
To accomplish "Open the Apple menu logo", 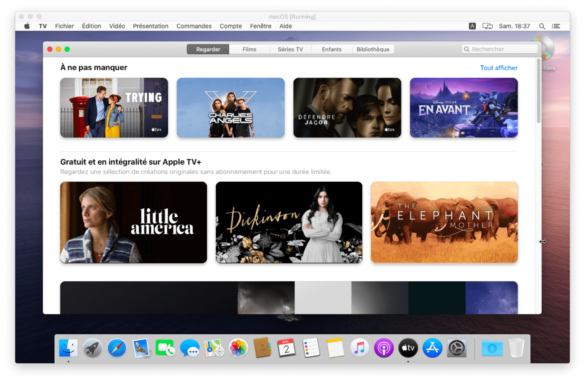I will pyautogui.click(x=27, y=26).
